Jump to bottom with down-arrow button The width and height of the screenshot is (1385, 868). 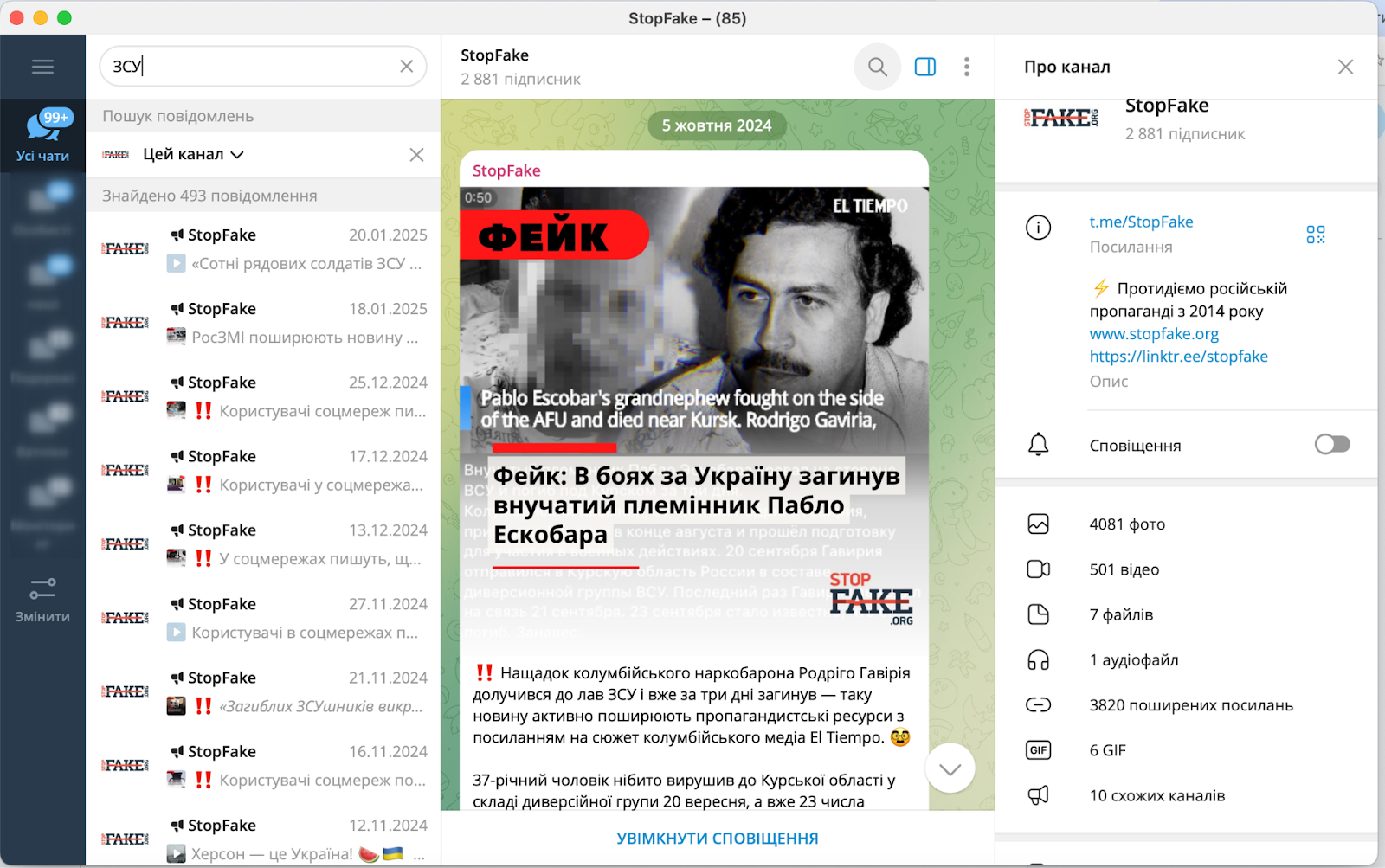coord(950,768)
